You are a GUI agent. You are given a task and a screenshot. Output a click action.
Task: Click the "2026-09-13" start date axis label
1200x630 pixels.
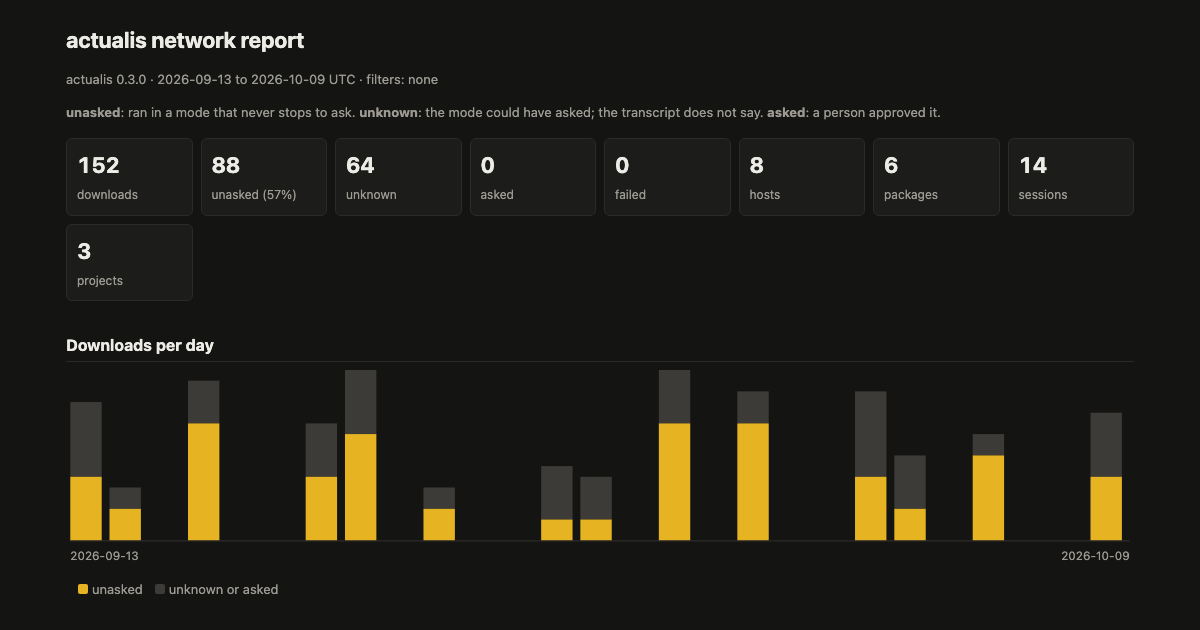click(104, 556)
